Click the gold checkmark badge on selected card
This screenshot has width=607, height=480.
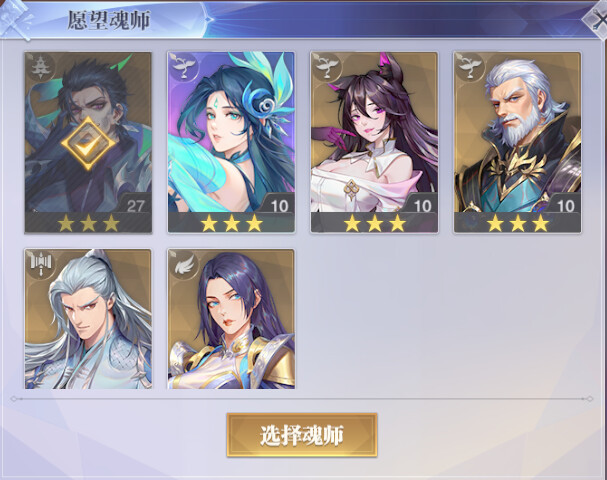coord(88,143)
